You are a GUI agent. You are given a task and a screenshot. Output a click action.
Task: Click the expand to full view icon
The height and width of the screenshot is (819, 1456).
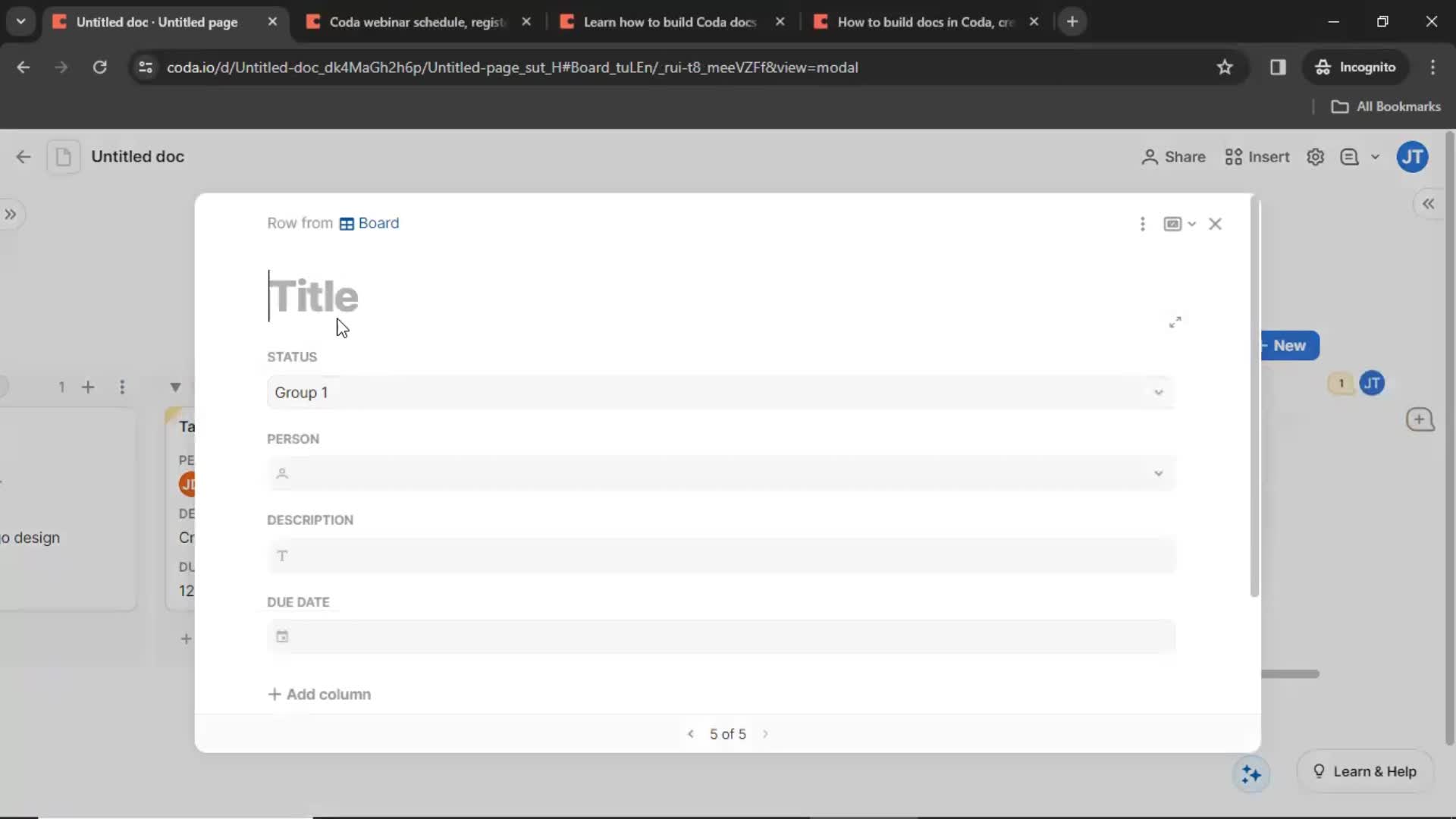(x=1176, y=322)
